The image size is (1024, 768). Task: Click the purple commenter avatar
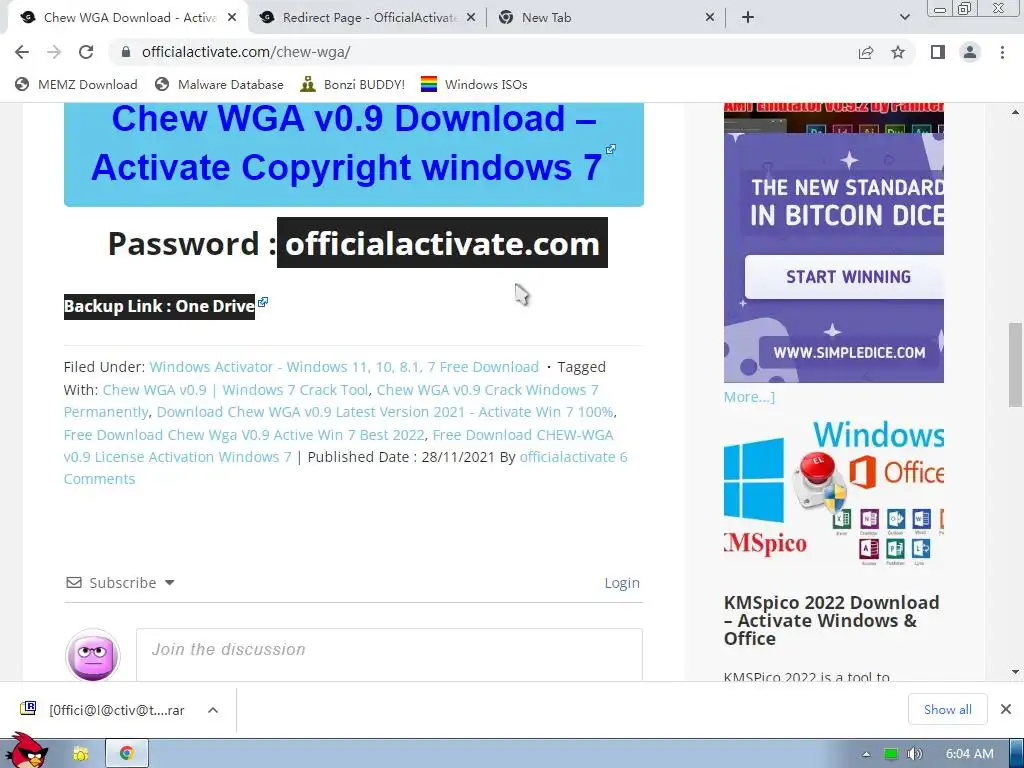click(93, 655)
